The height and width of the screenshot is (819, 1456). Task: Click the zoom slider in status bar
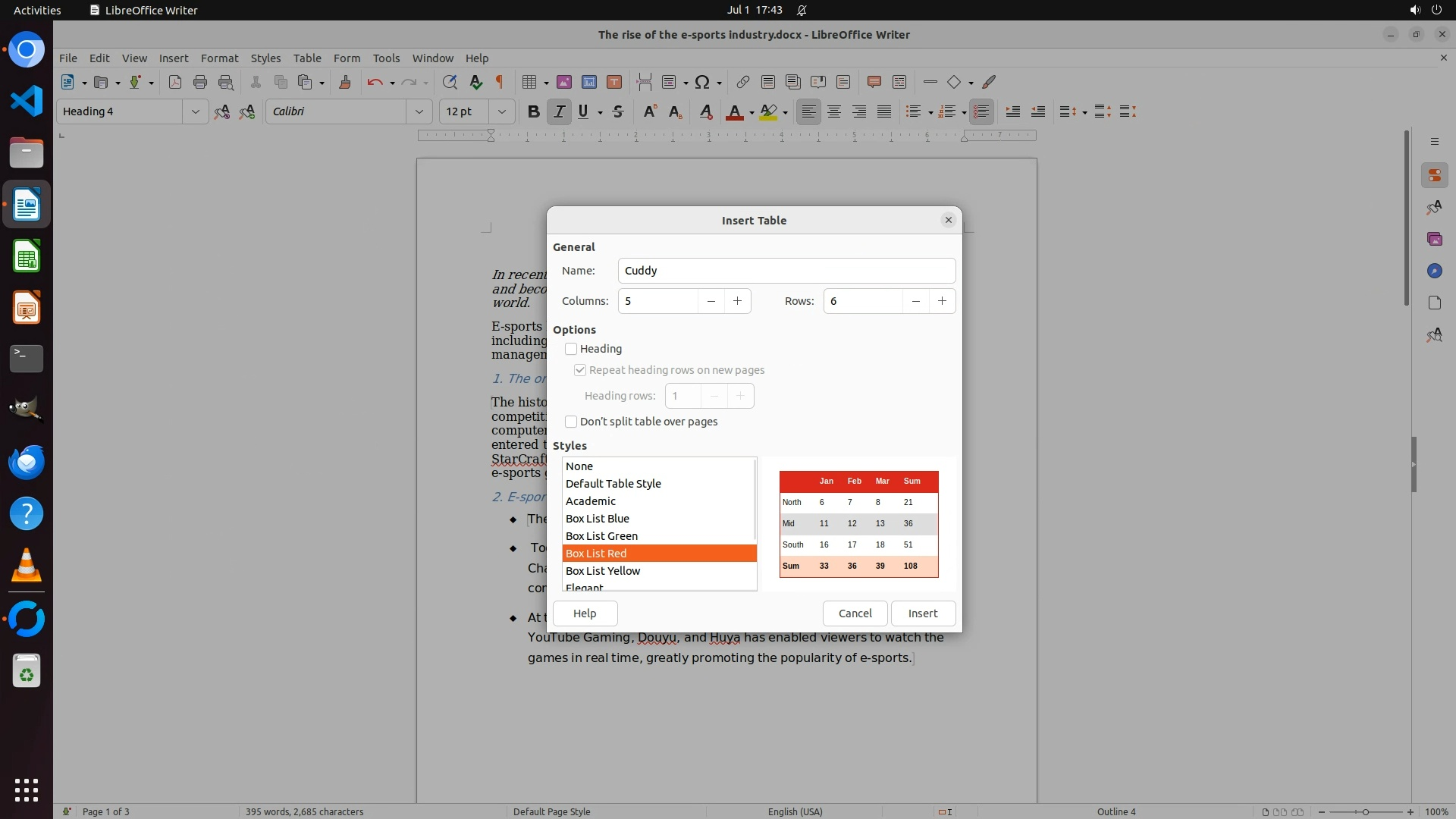(1365, 811)
